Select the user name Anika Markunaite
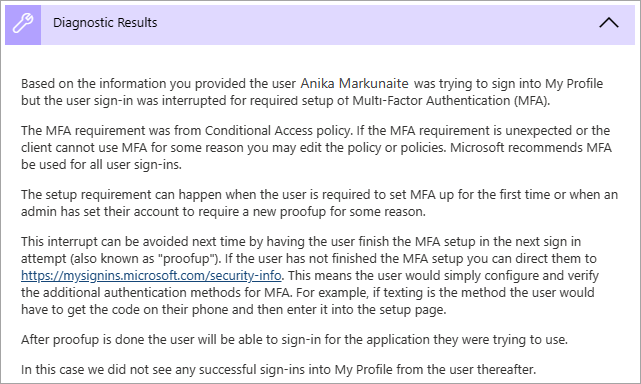 tap(354, 83)
